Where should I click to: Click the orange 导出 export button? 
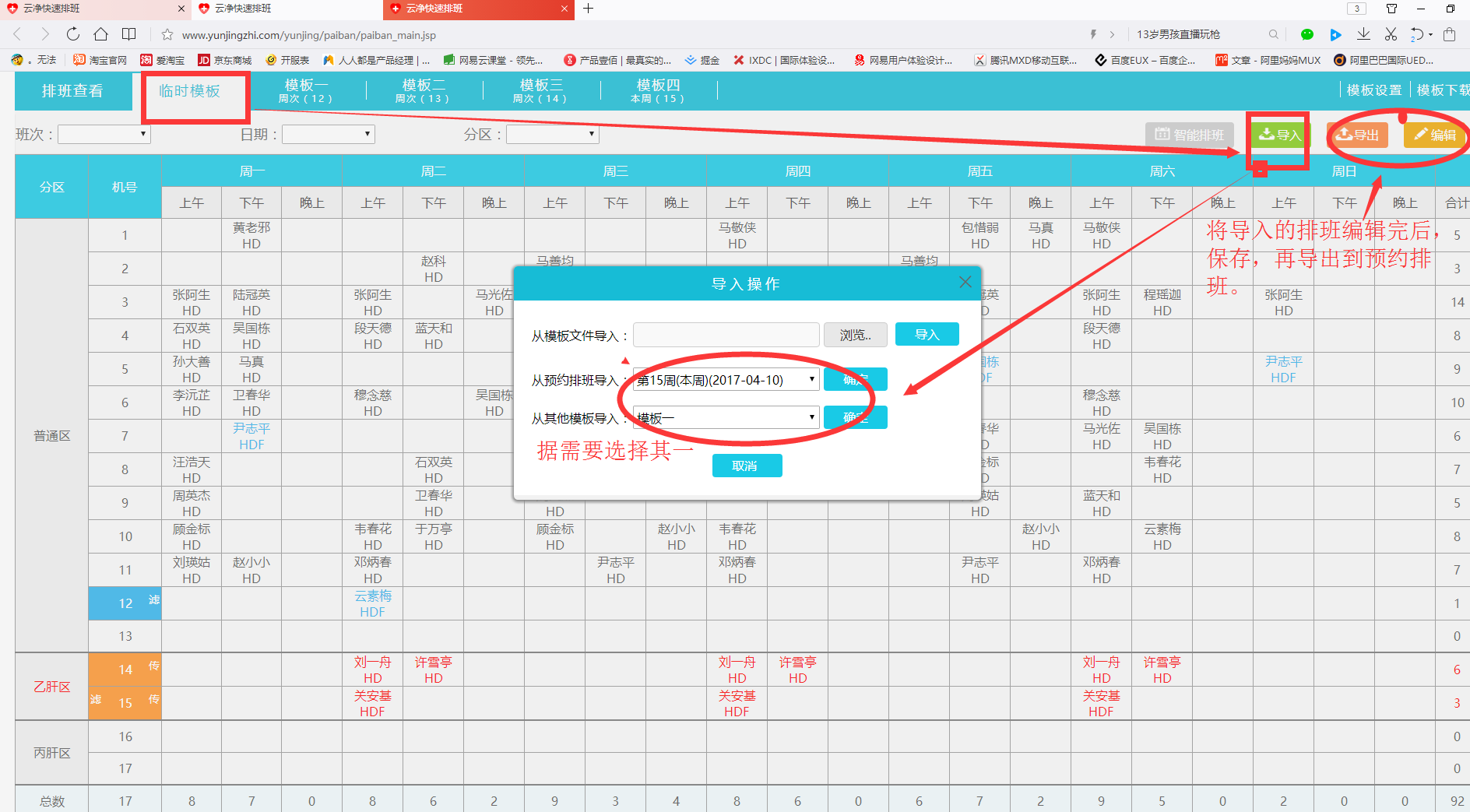(x=1357, y=135)
